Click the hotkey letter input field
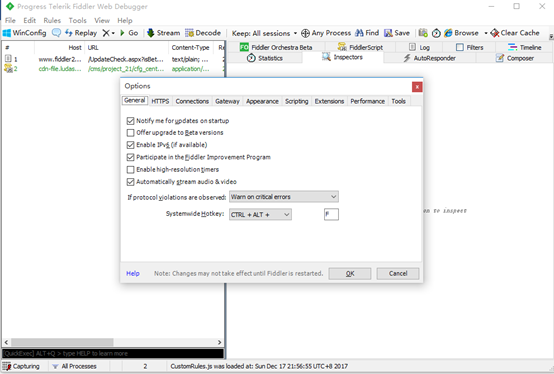 pyautogui.click(x=331, y=214)
